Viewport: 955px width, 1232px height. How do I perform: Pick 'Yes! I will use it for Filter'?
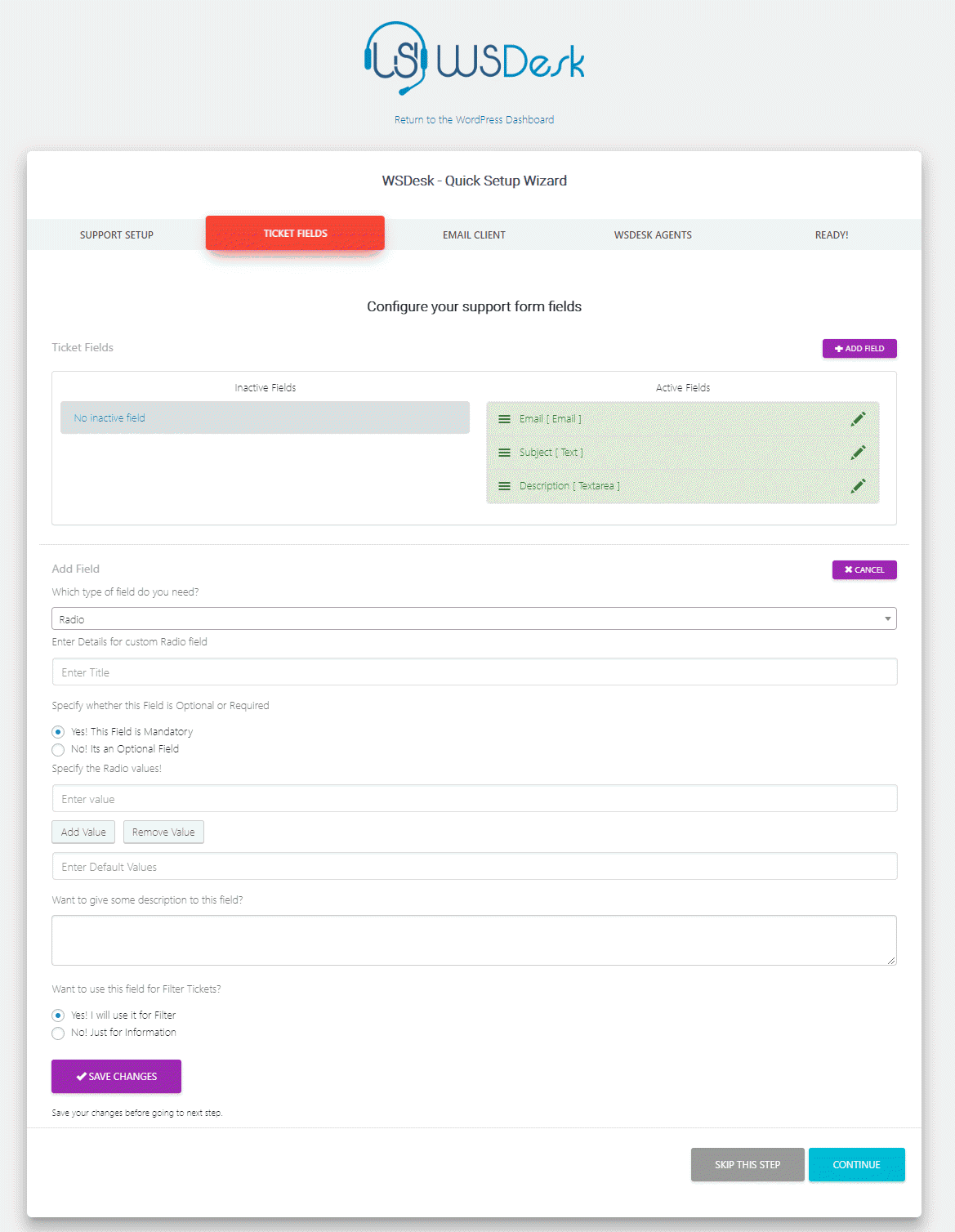pos(58,1016)
